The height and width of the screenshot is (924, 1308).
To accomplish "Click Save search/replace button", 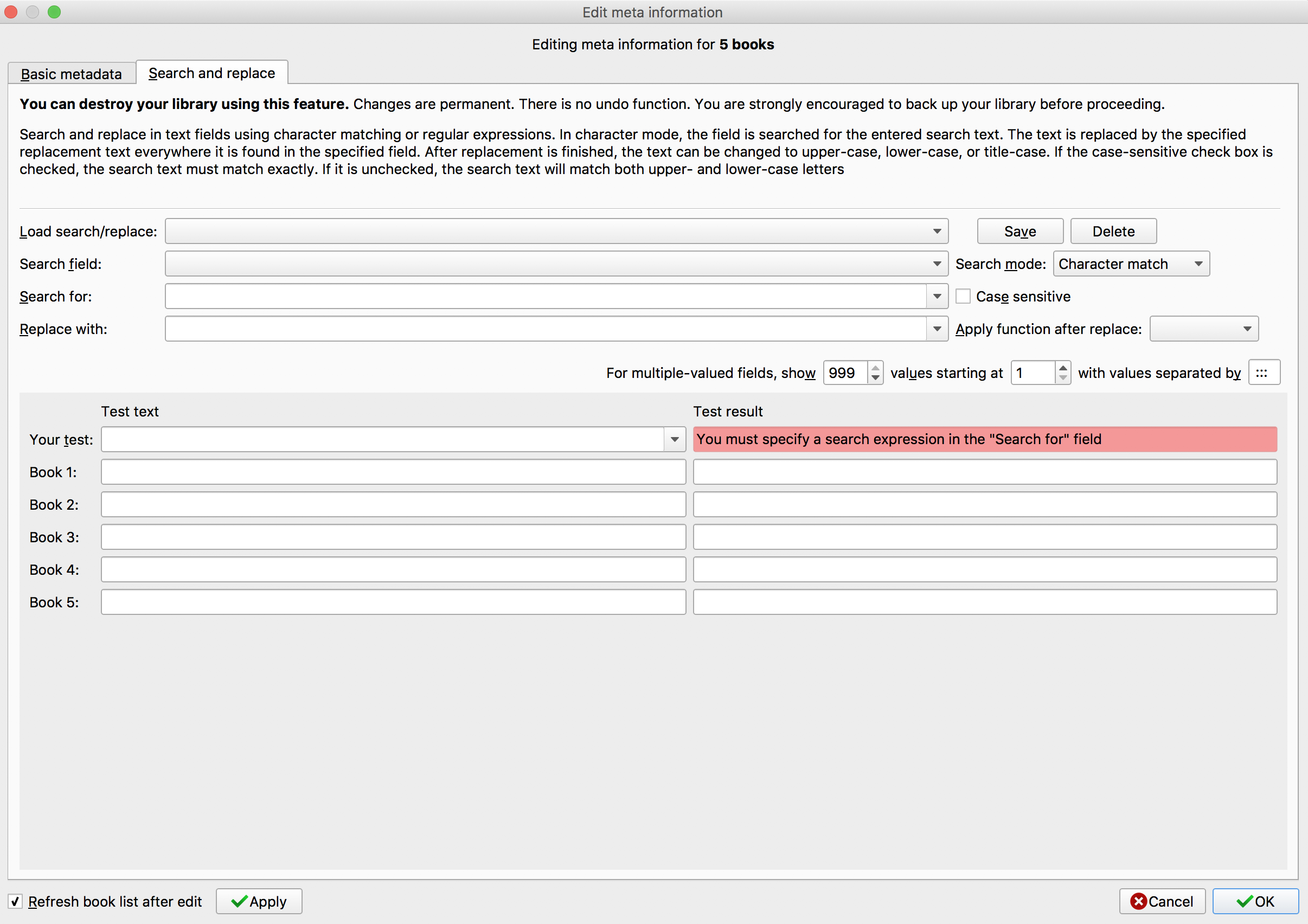I will click(x=1020, y=232).
